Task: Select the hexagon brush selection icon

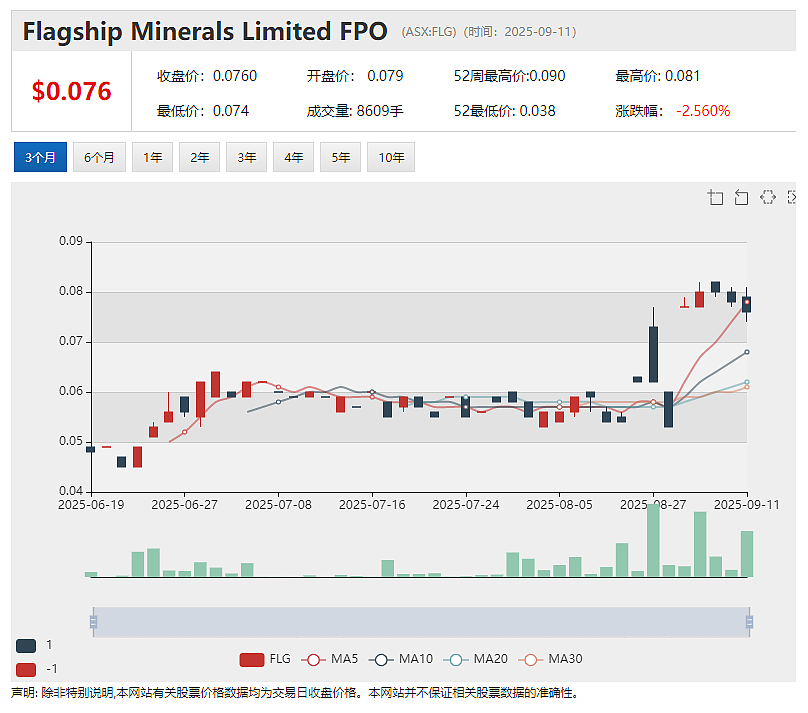Action: (x=768, y=197)
